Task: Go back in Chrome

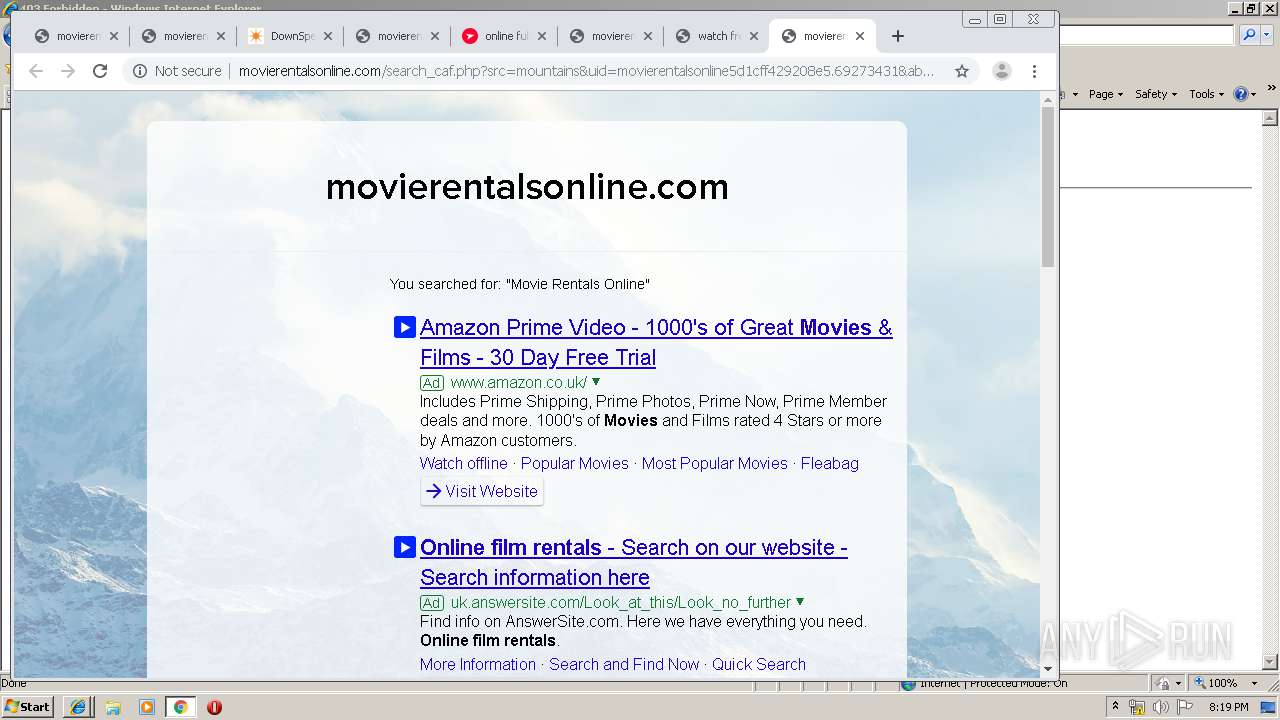Action: pos(36,71)
